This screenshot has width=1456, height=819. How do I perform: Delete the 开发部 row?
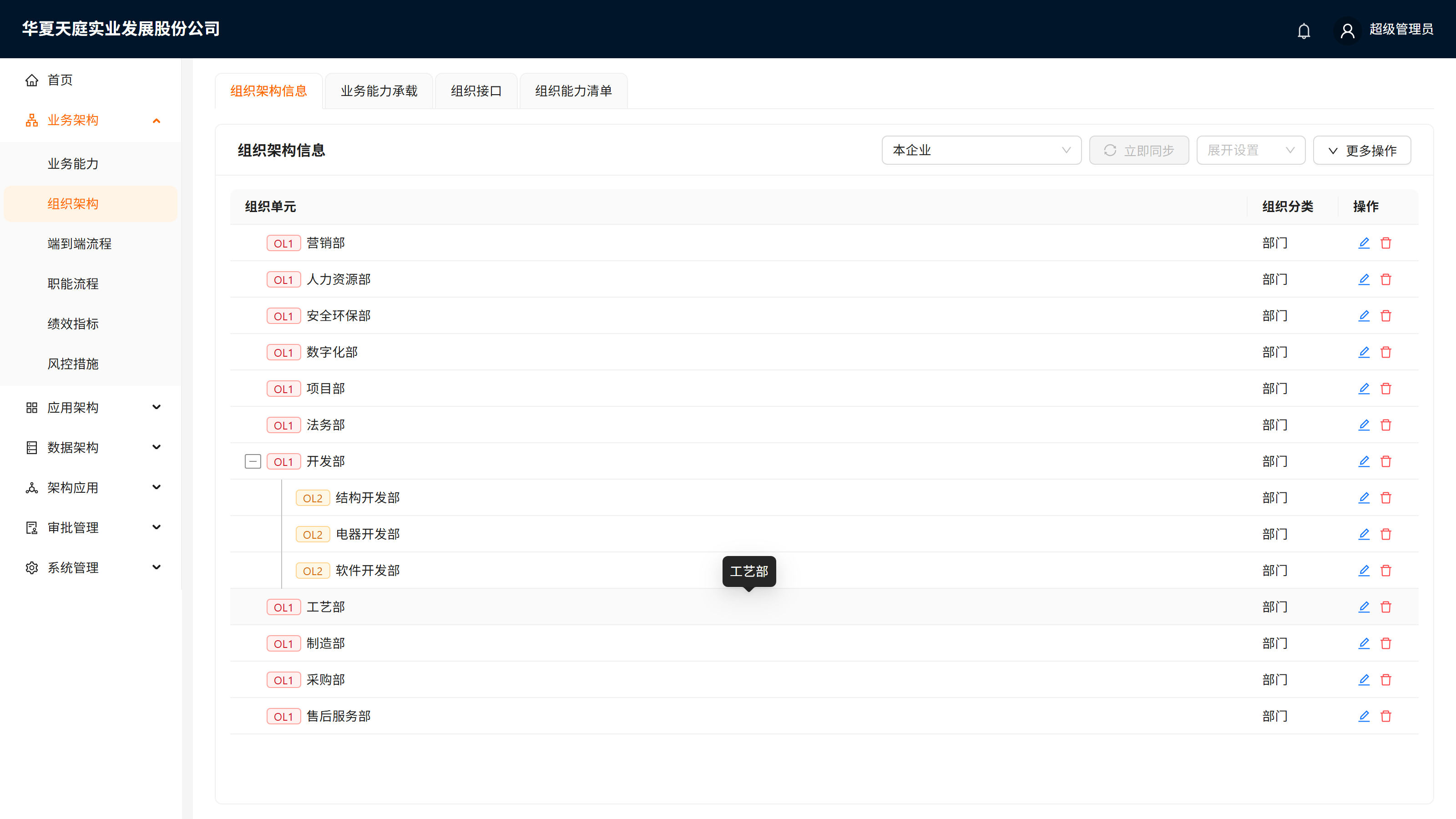[1386, 461]
